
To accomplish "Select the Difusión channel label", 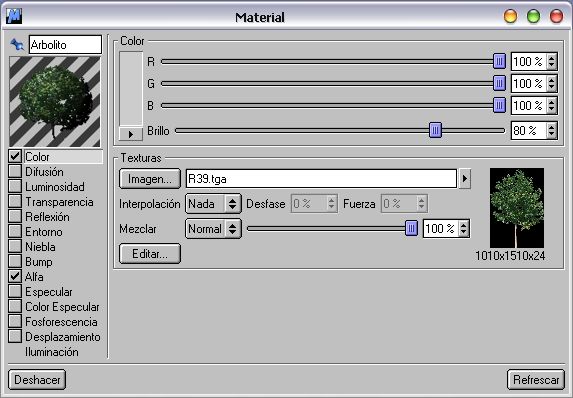I will click(44, 172).
